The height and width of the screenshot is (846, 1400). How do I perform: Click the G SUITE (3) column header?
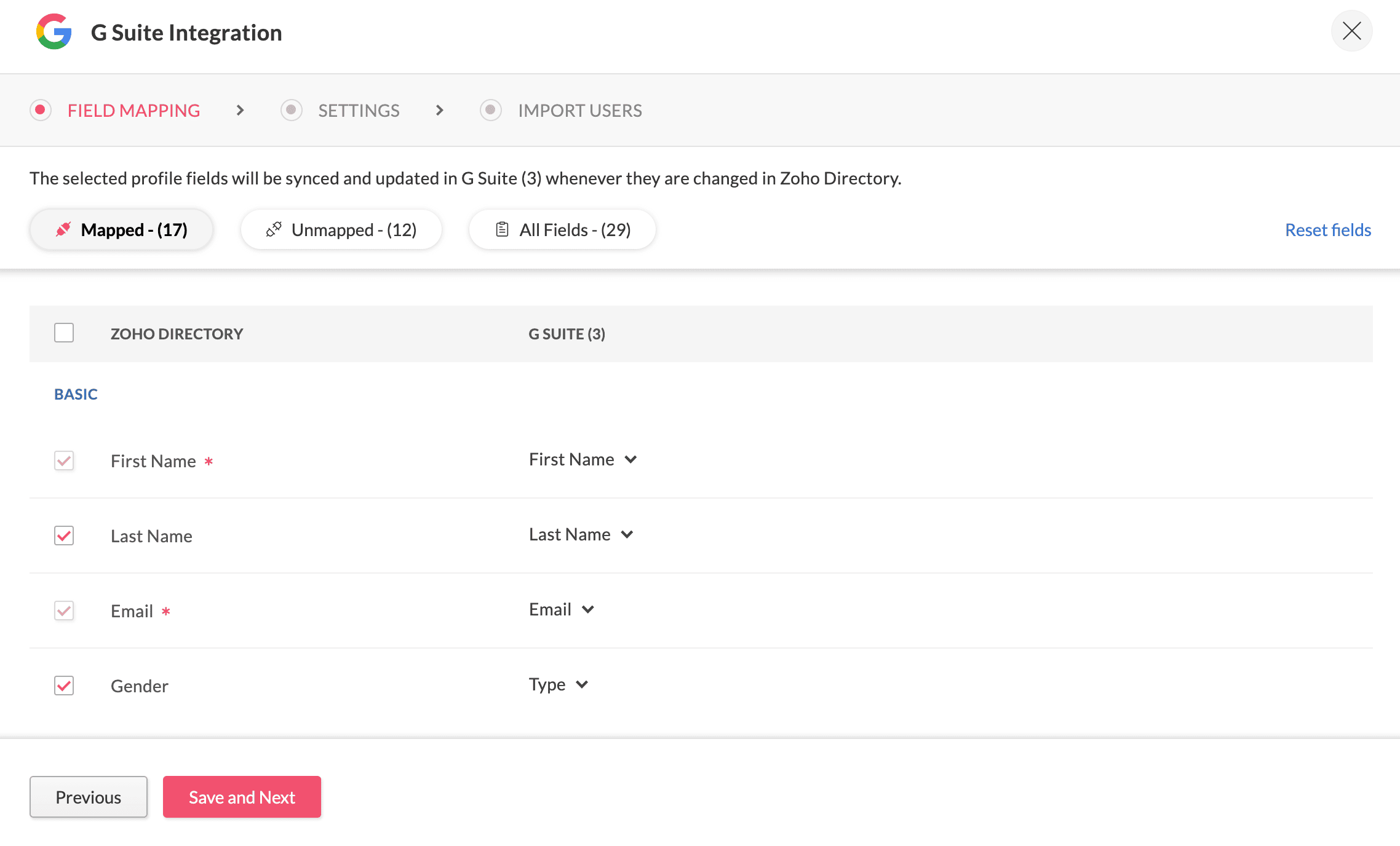pos(567,334)
